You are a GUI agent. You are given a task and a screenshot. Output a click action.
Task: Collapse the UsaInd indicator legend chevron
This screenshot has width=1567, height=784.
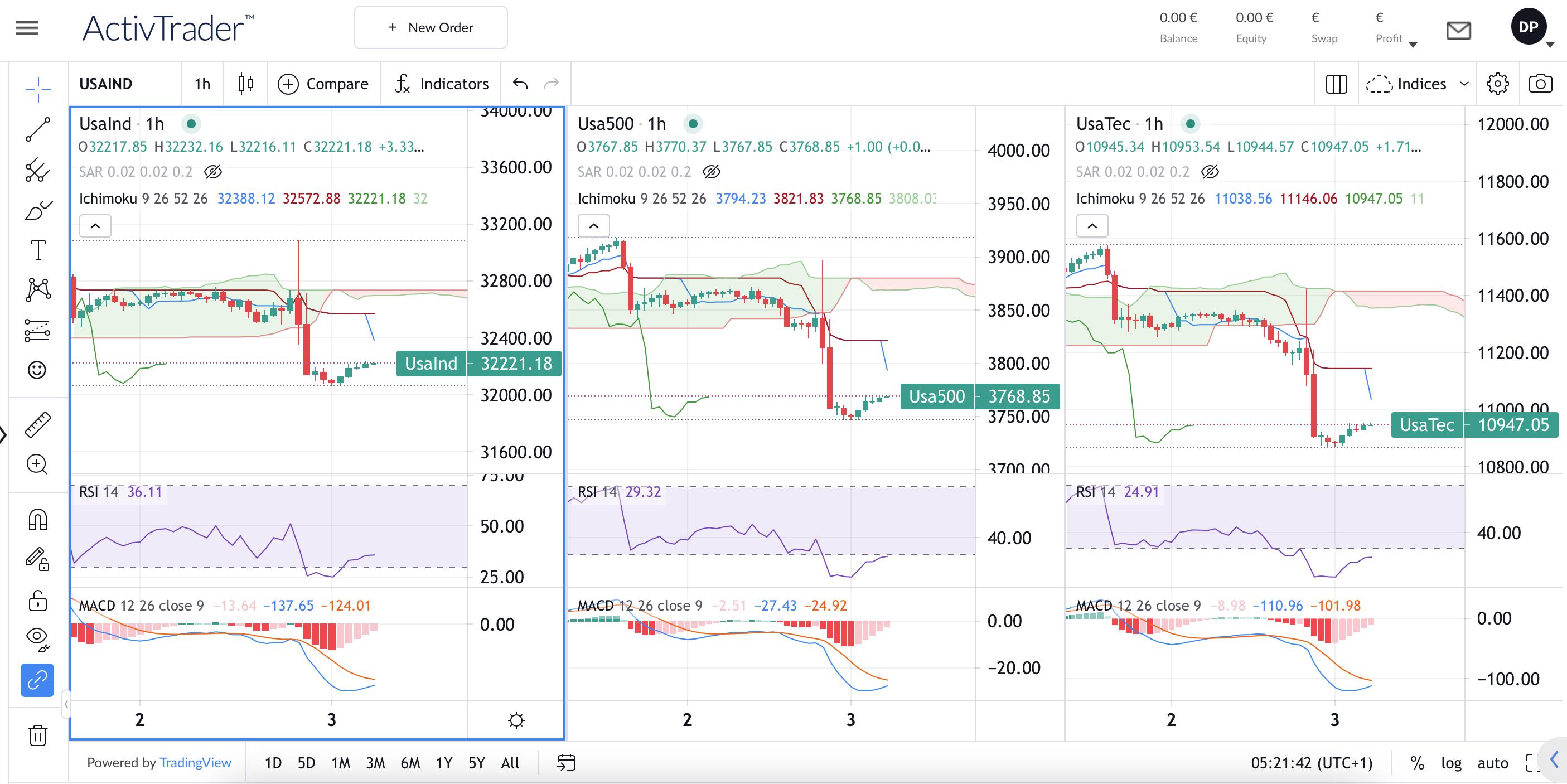pos(95,226)
